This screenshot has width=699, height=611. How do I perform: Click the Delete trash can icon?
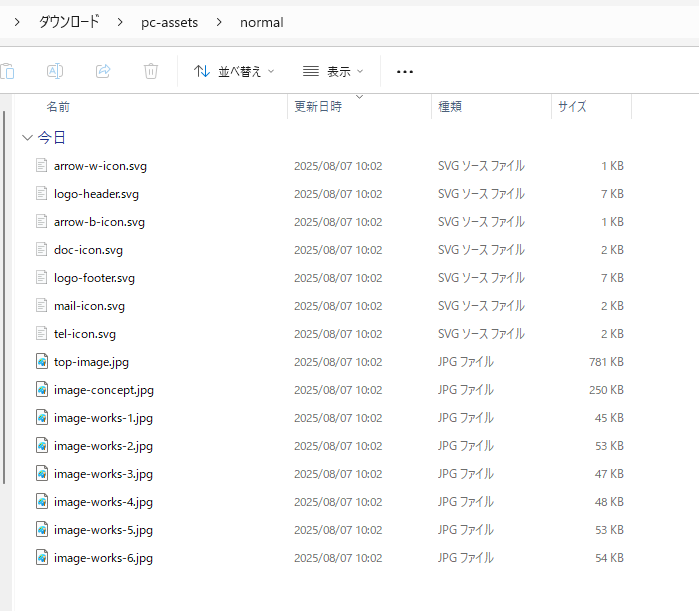[x=151, y=71]
